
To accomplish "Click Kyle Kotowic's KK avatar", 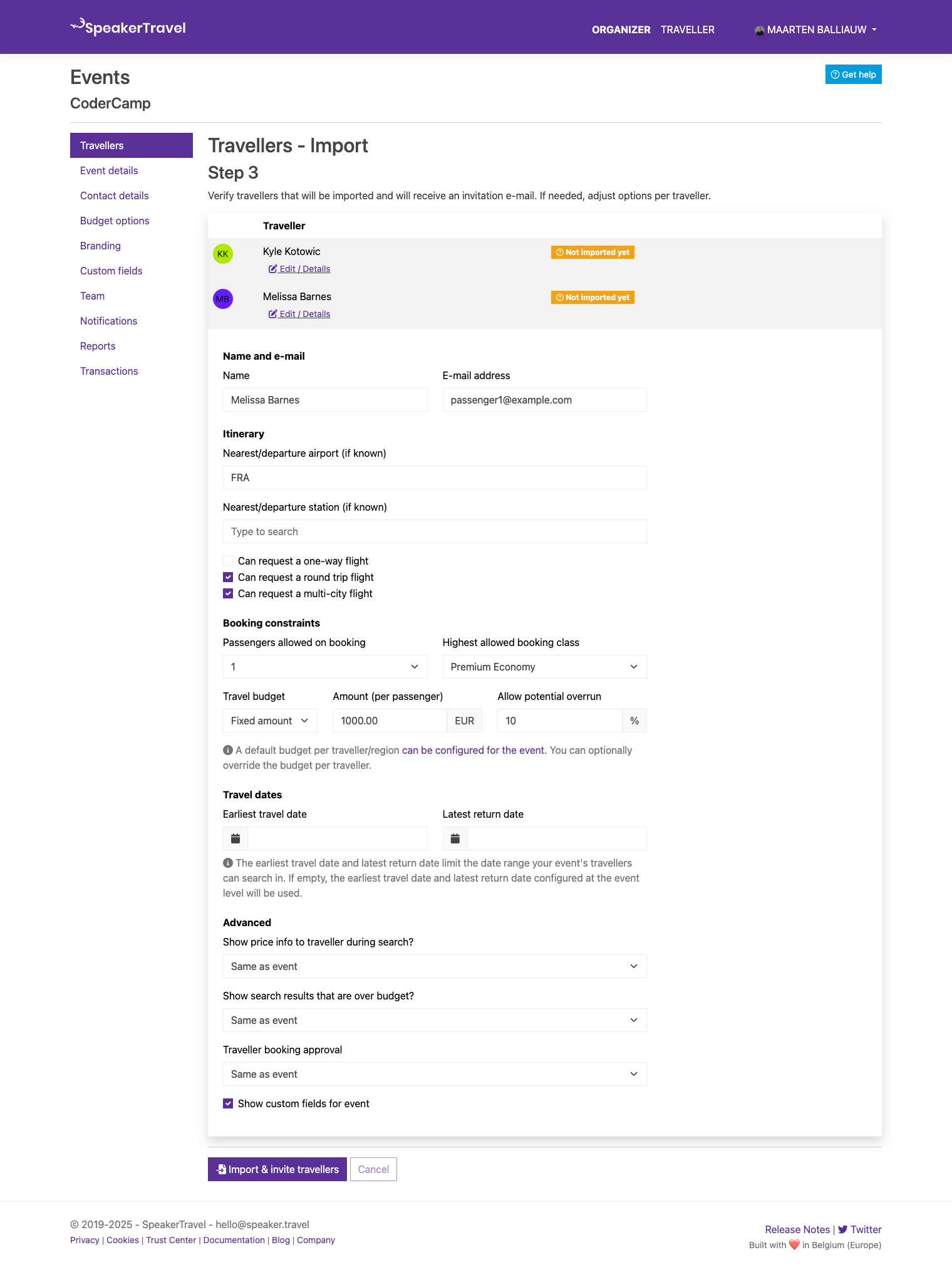I will (223, 254).
